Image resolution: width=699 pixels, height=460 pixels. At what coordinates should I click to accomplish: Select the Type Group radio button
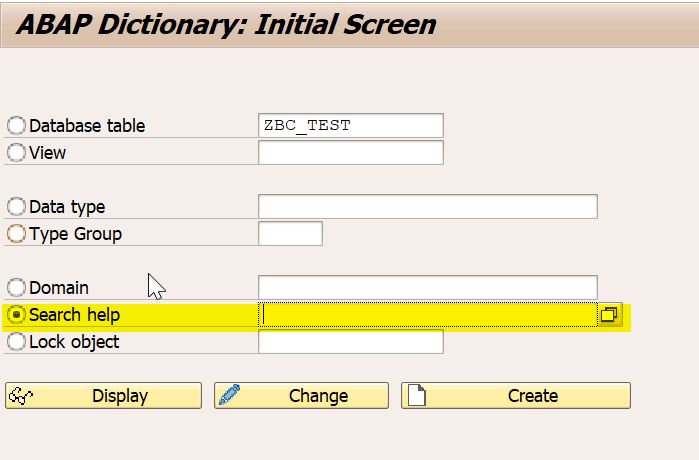(16, 234)
